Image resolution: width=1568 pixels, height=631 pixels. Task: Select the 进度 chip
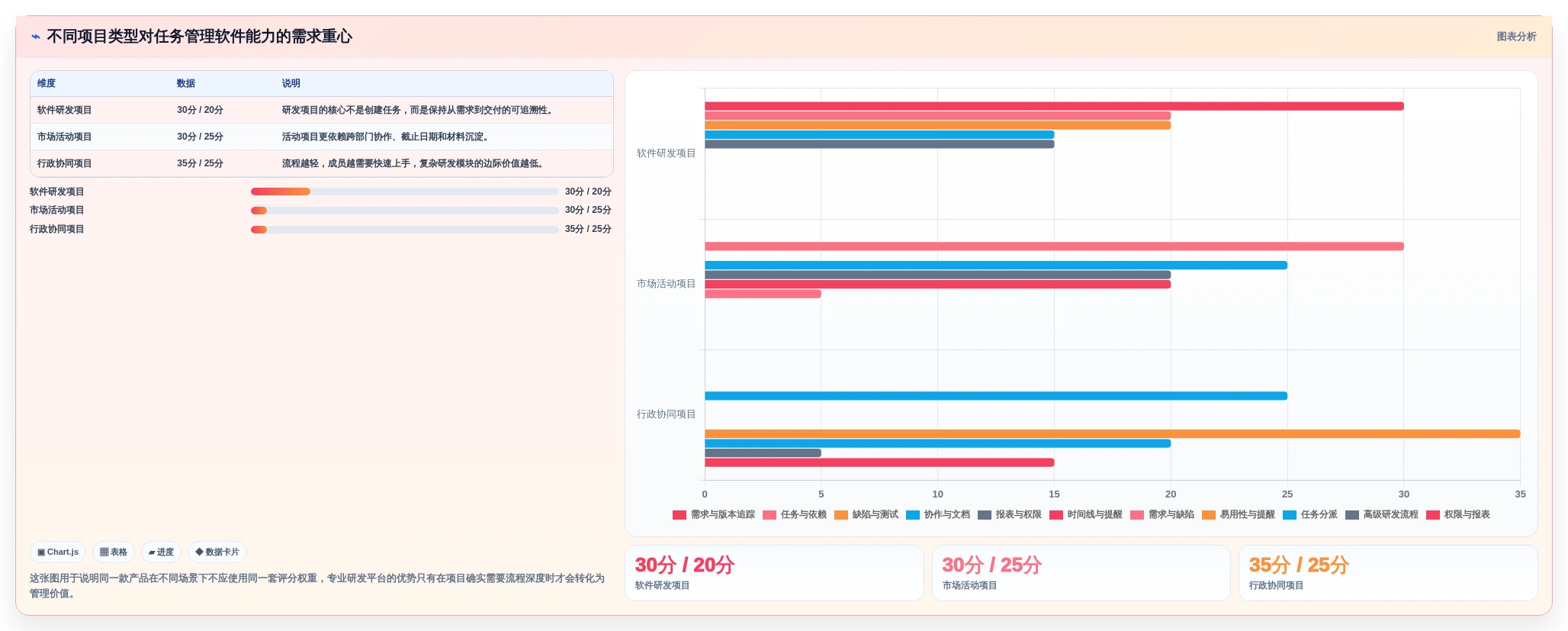pos(161,552)
